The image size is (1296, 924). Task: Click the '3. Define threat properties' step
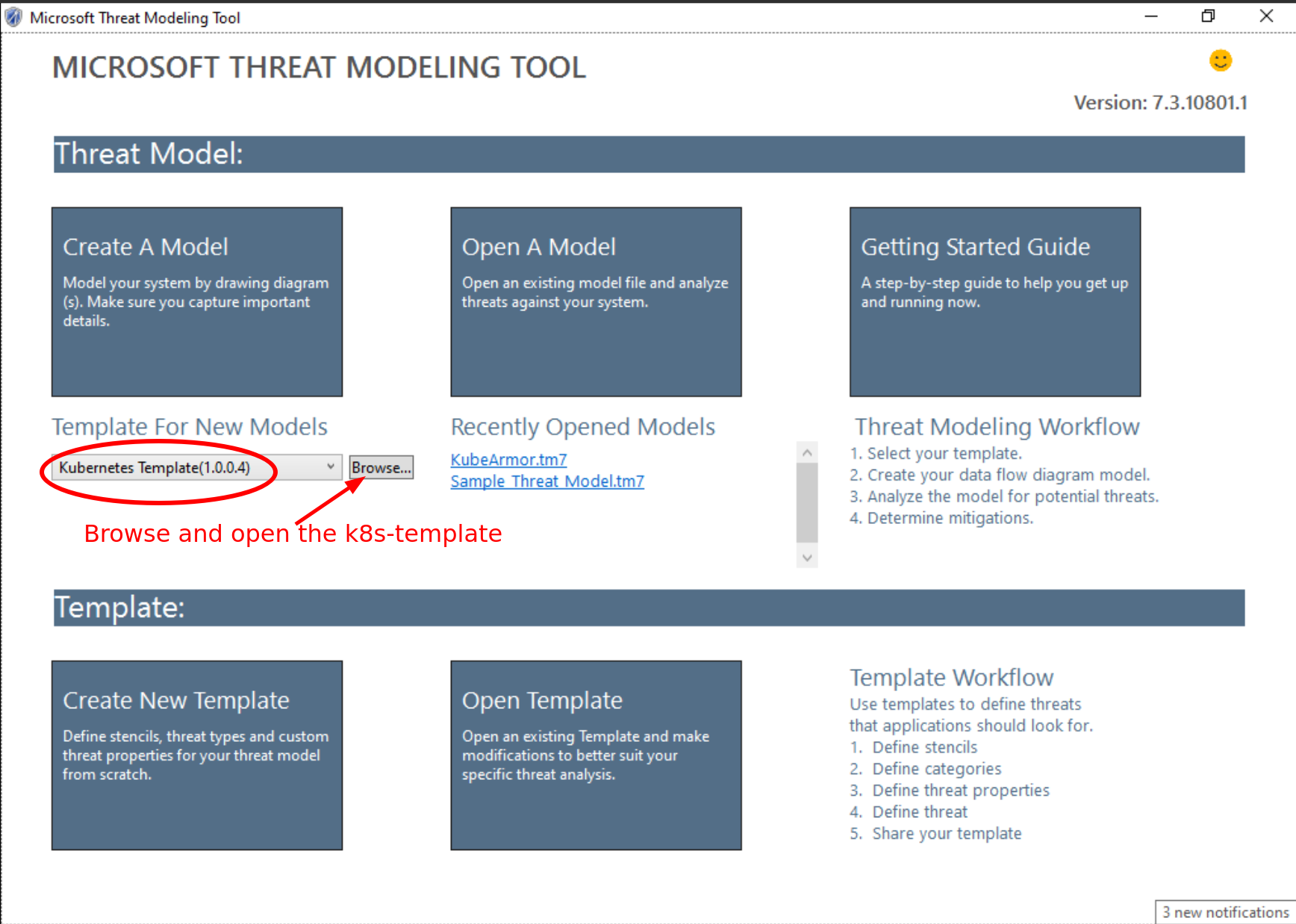pyautogui.click(x=950, y=790)
